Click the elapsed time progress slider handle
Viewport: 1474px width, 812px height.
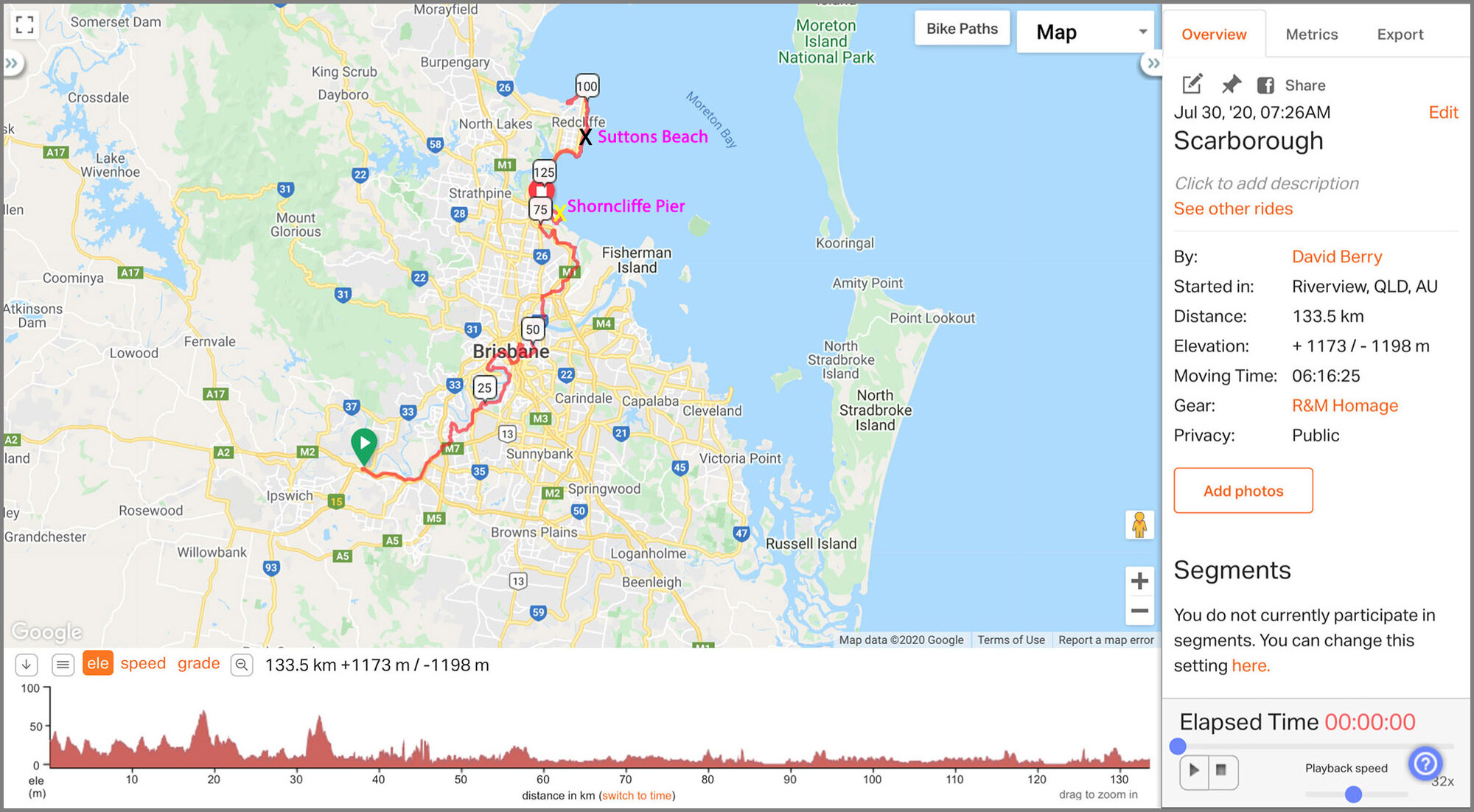(x=1178, y=746)
